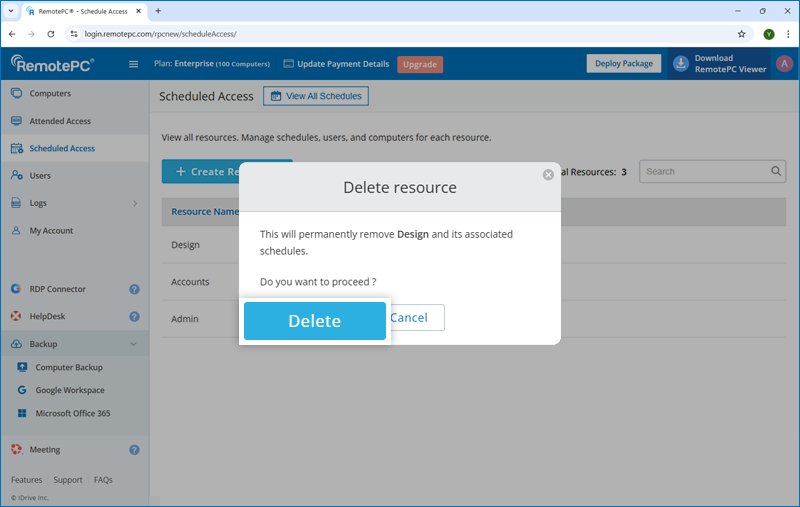Focus the resource Search field
This screenshot has height=507, width=800.
pyautogui.click(x=704, y=171)
